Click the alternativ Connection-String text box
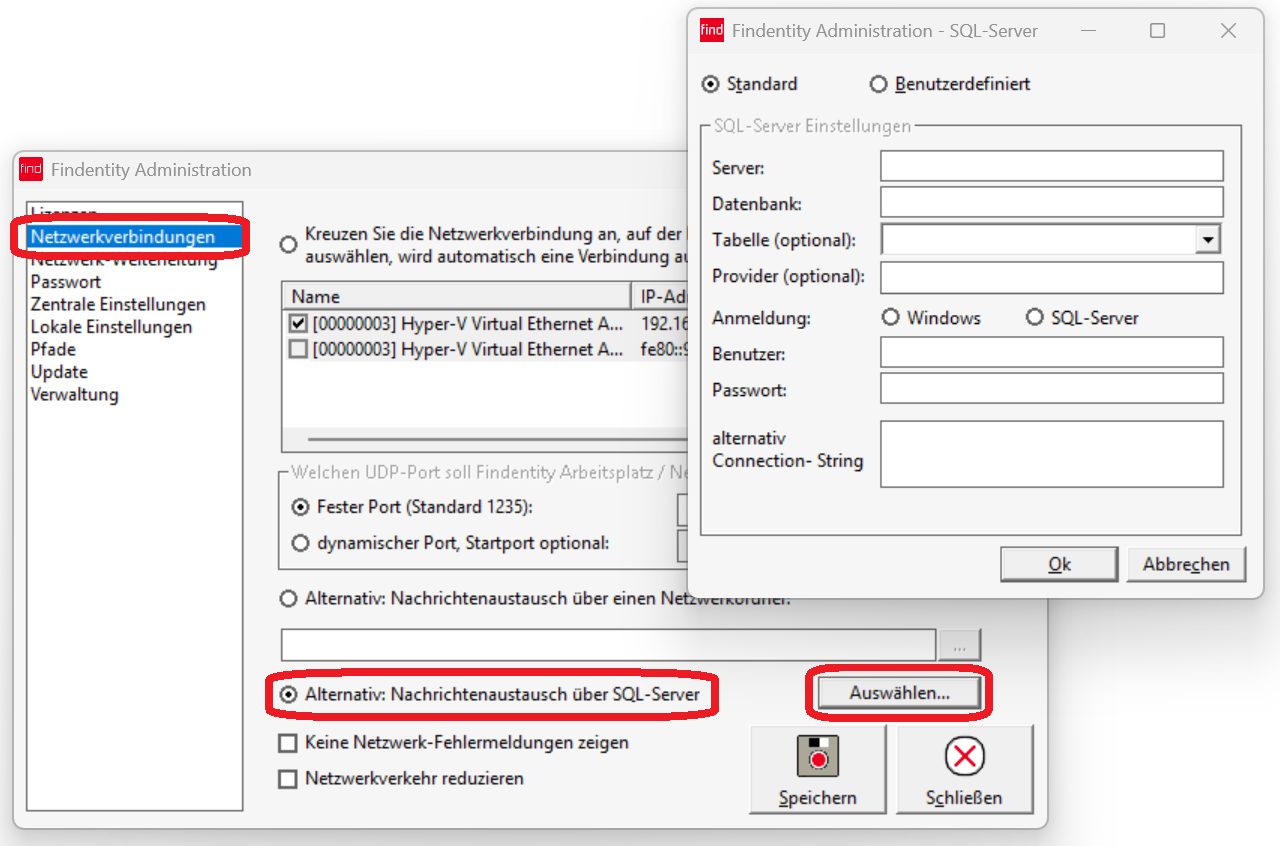The image size is (1280, 846). pos(1052,454)
